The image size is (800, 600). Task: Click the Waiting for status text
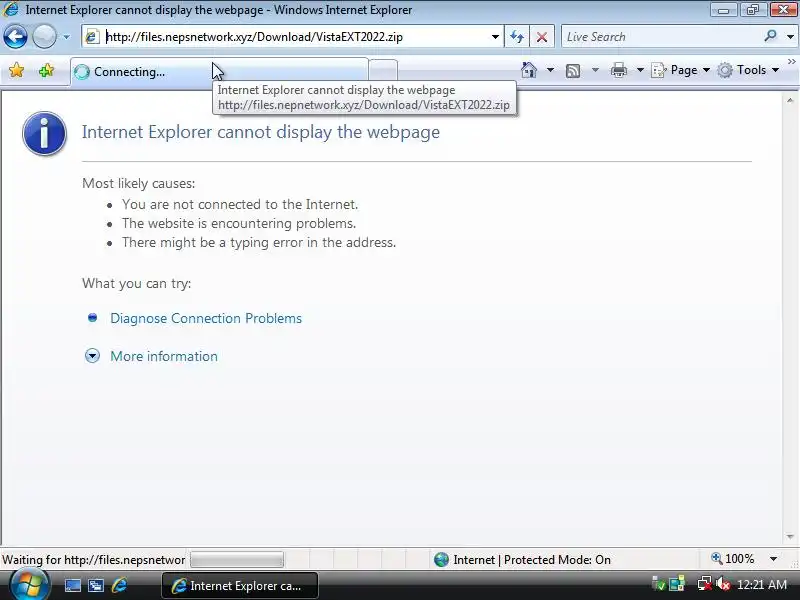click(x=93, y=560)
